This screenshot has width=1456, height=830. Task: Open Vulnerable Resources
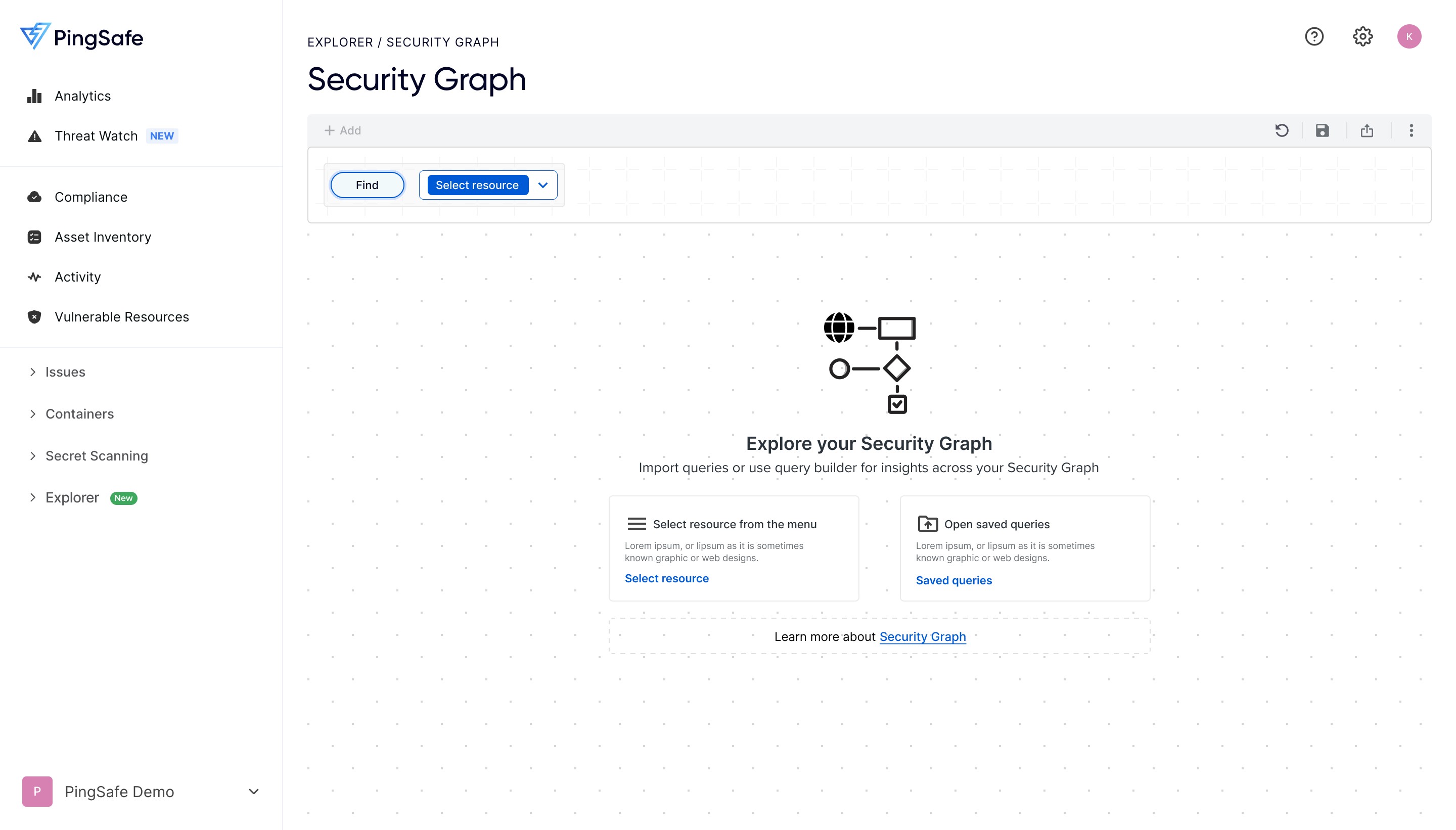pos(122,316)
